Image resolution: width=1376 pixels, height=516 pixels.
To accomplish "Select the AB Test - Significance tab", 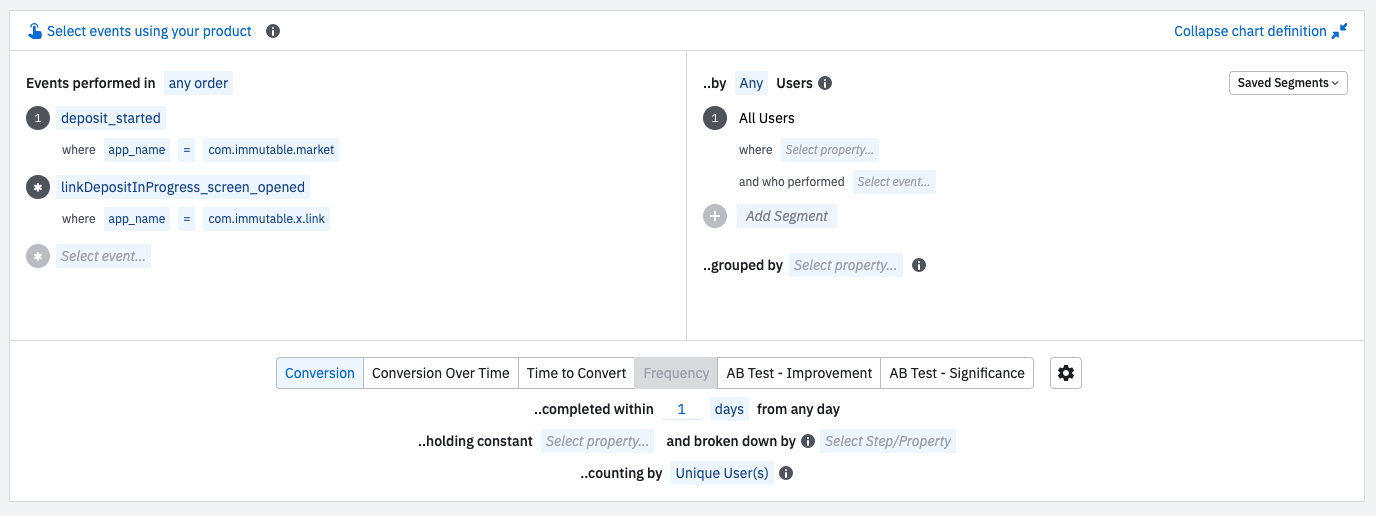I will click(x=957, y=373).
